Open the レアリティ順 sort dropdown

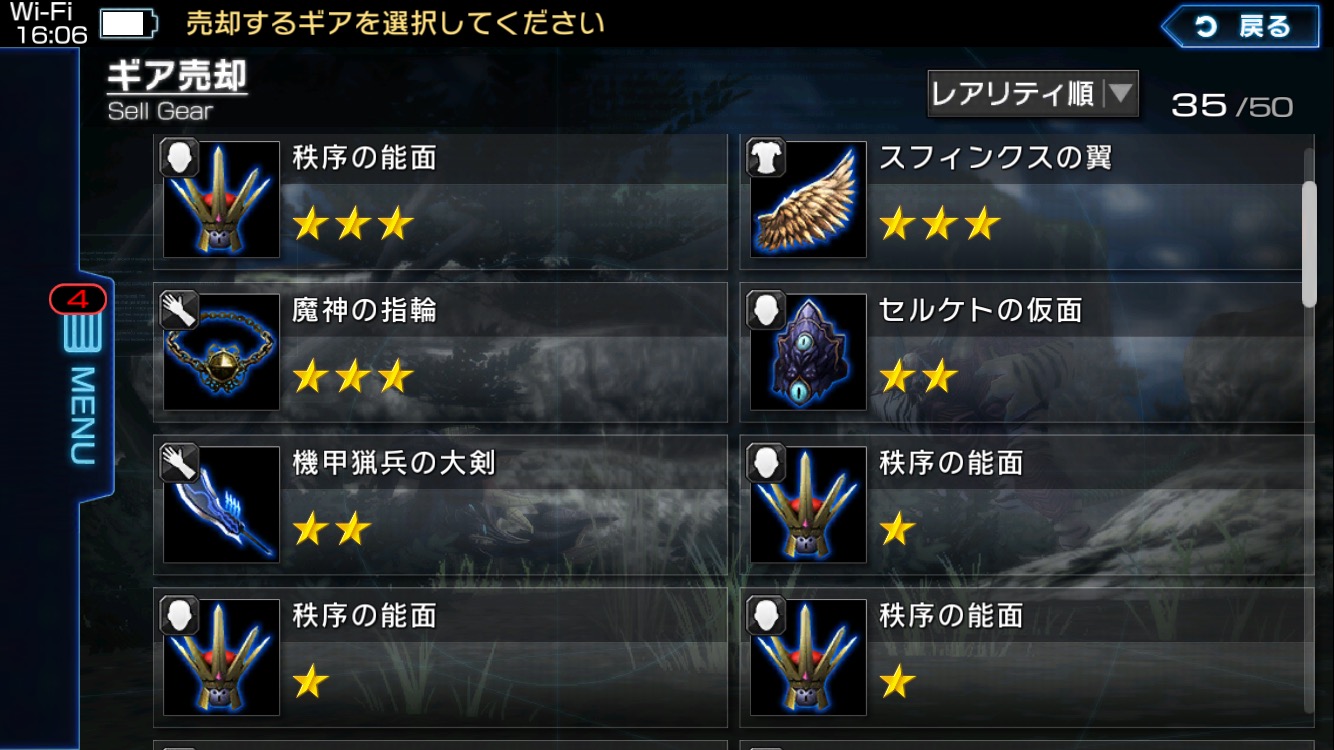pos(1033,94)
